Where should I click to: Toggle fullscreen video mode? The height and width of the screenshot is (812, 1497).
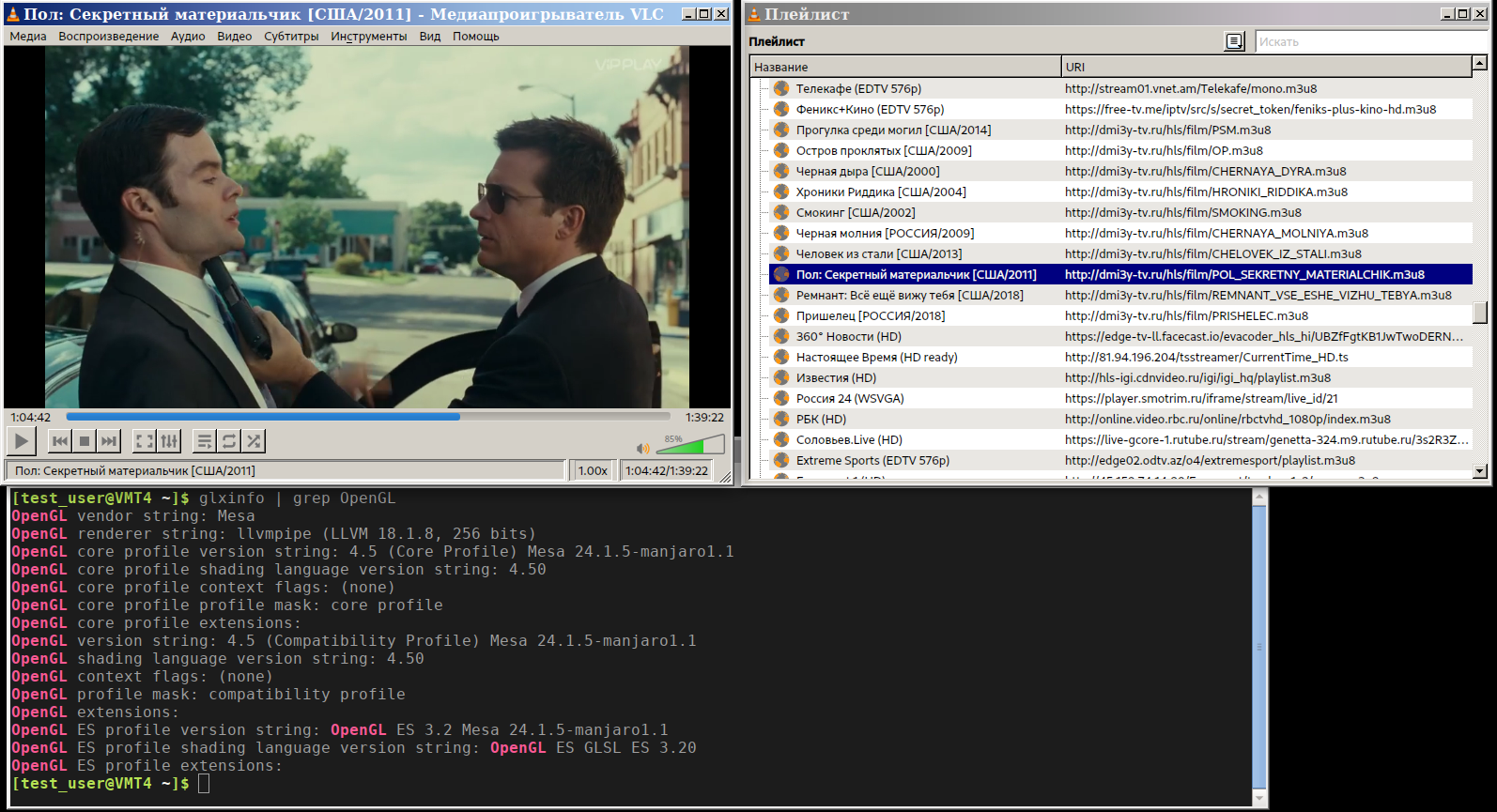tap(145, 440)
